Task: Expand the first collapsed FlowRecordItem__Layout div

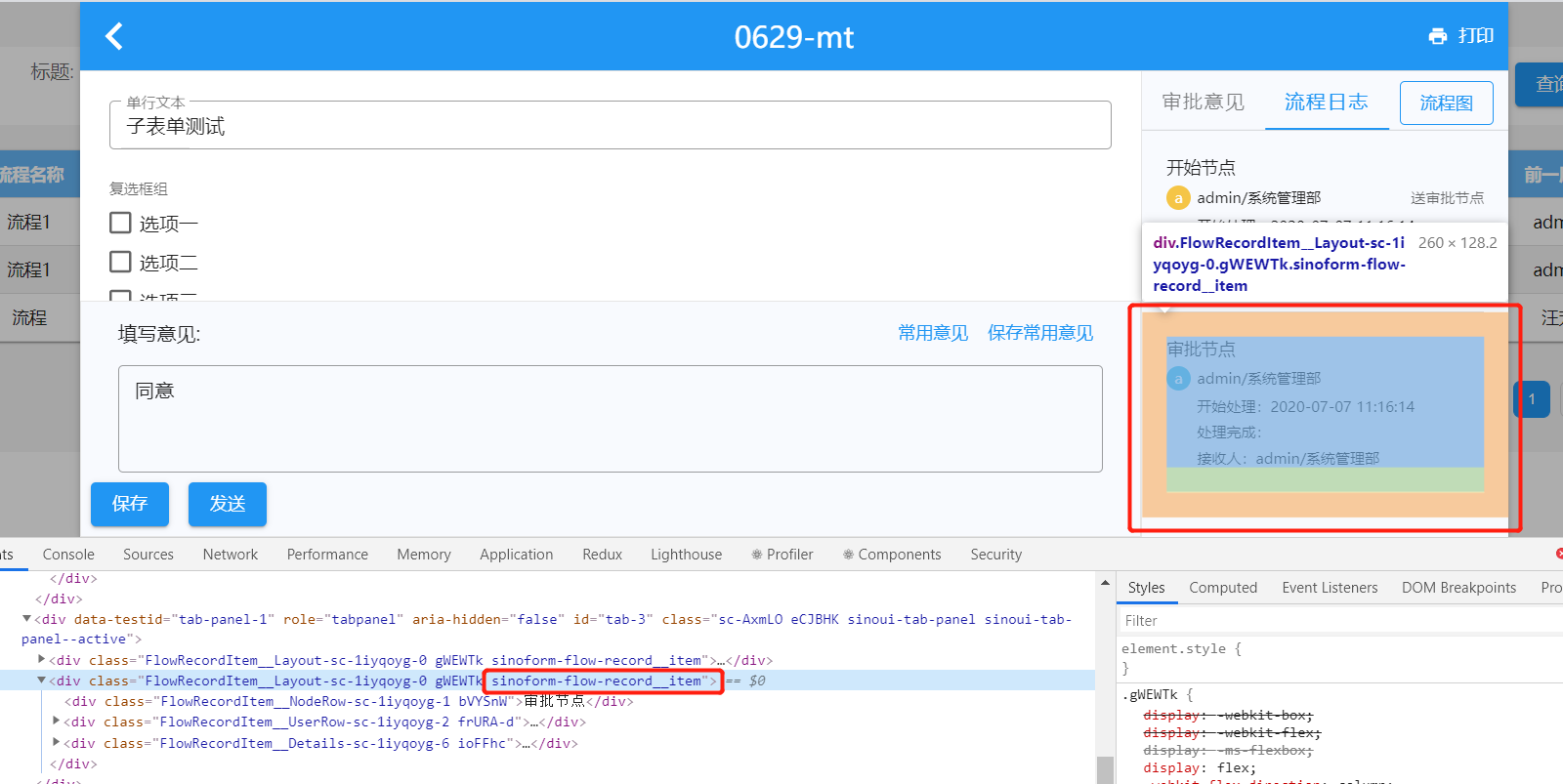Action: click(41, 660)
